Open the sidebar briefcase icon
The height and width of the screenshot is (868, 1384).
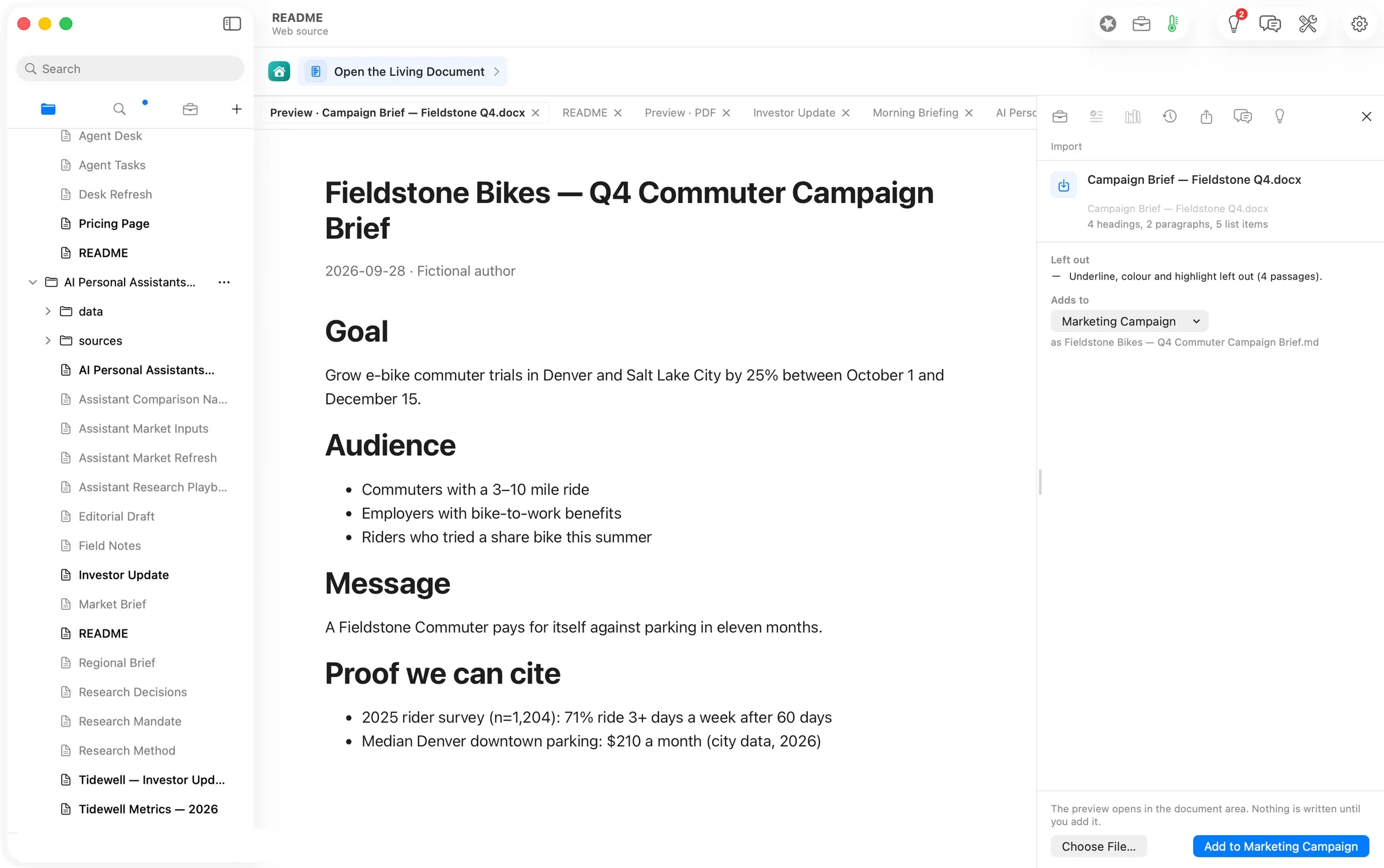(190, 109)
